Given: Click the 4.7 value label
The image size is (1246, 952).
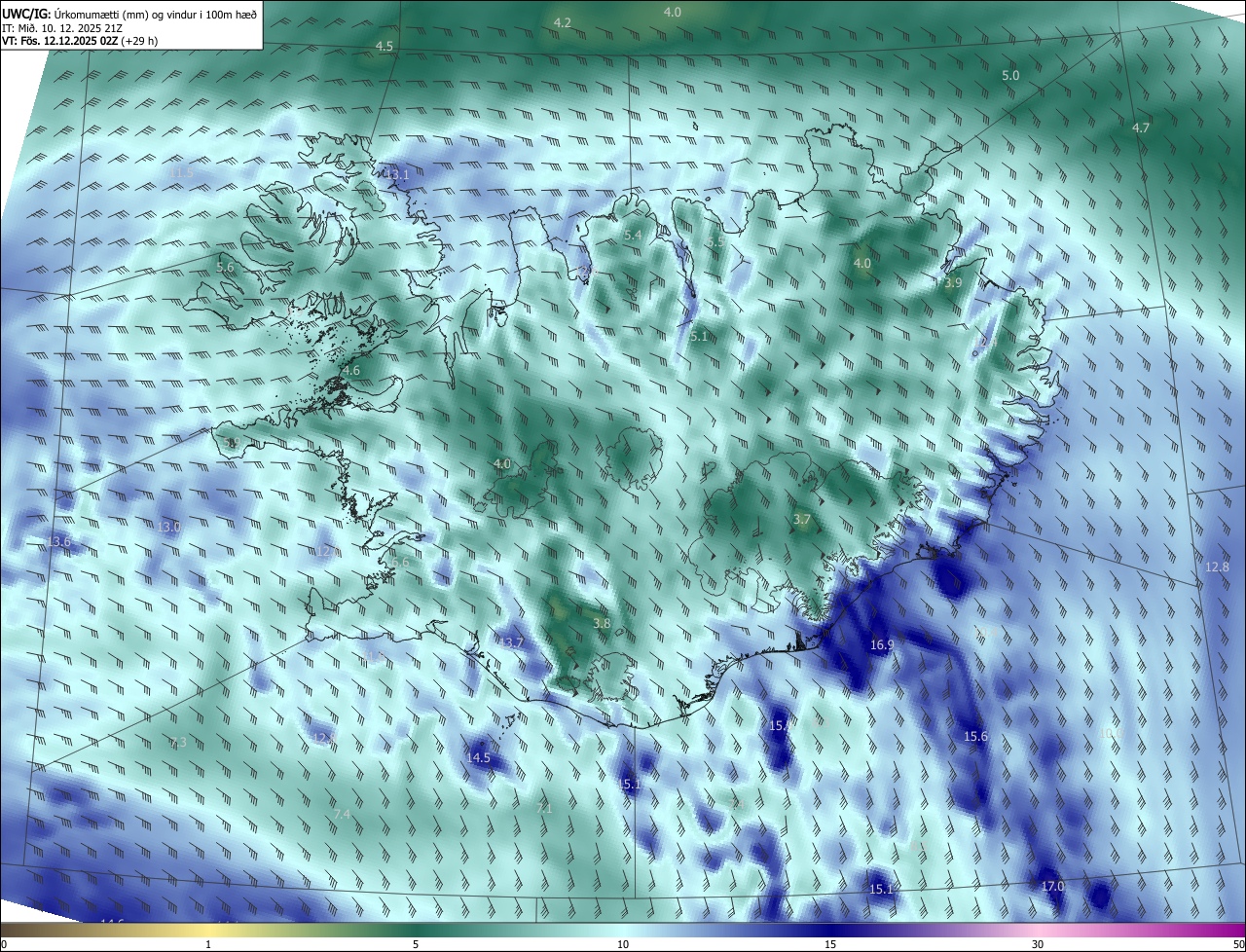Looking at the screenshot, I should [x=1141, y=128].
